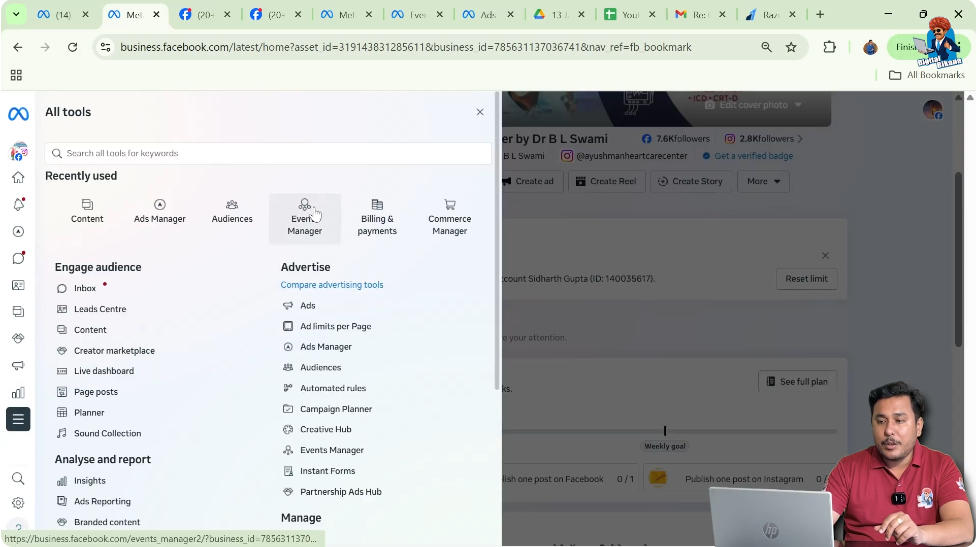Open the browser apps grid icon
Screen dimensions: 978x547
tap(16, 75)
